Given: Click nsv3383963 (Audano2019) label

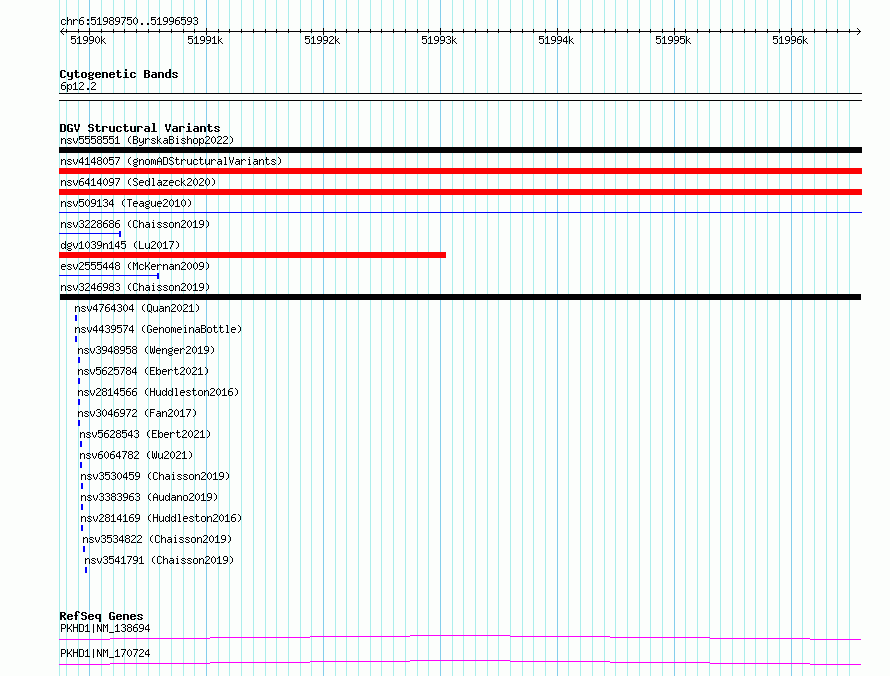Looking at the screenshot, I should point(149,497).
